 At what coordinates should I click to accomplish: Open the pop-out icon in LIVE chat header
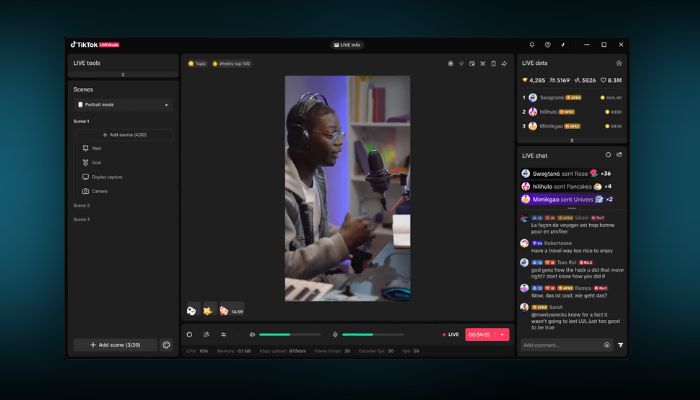[619, 155]
